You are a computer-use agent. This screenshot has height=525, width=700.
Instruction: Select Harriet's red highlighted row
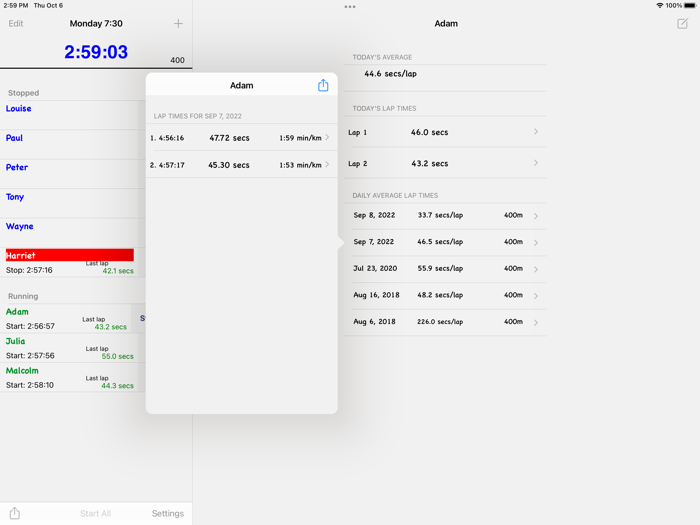(x=70, y=256)
